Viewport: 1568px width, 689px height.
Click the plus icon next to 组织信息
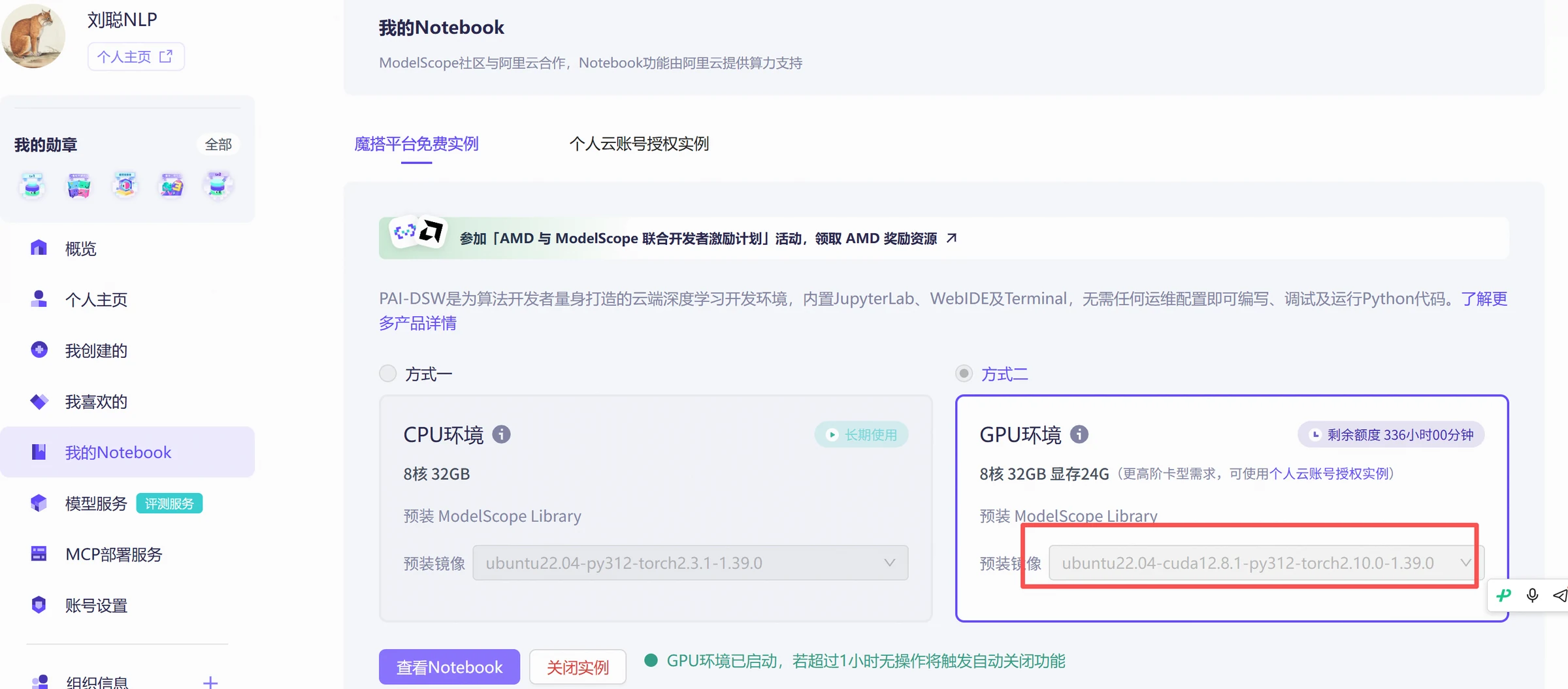[210, 682]
